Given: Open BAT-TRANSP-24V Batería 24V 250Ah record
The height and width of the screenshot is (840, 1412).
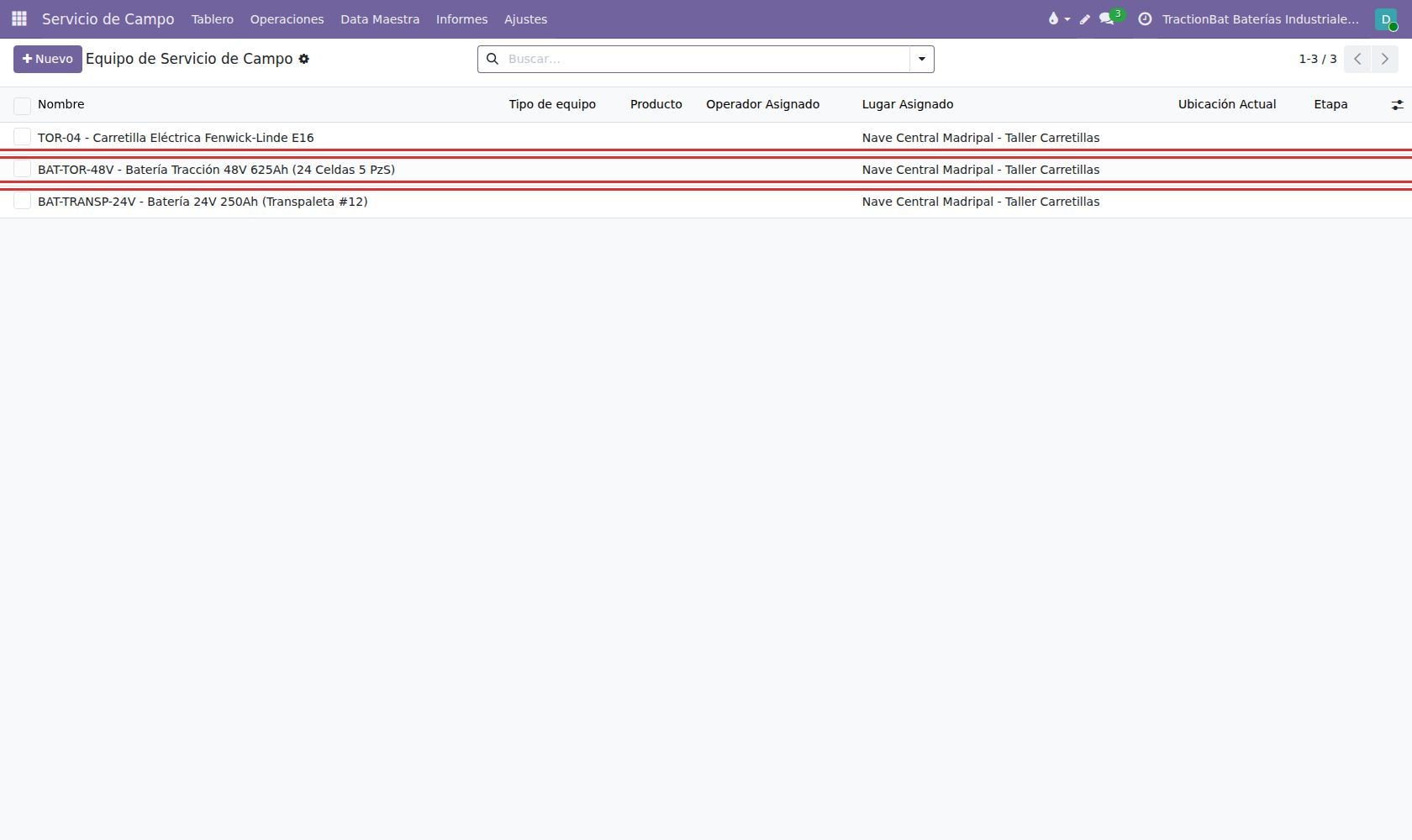Looking at the screenshot, I should click(203, 202).
